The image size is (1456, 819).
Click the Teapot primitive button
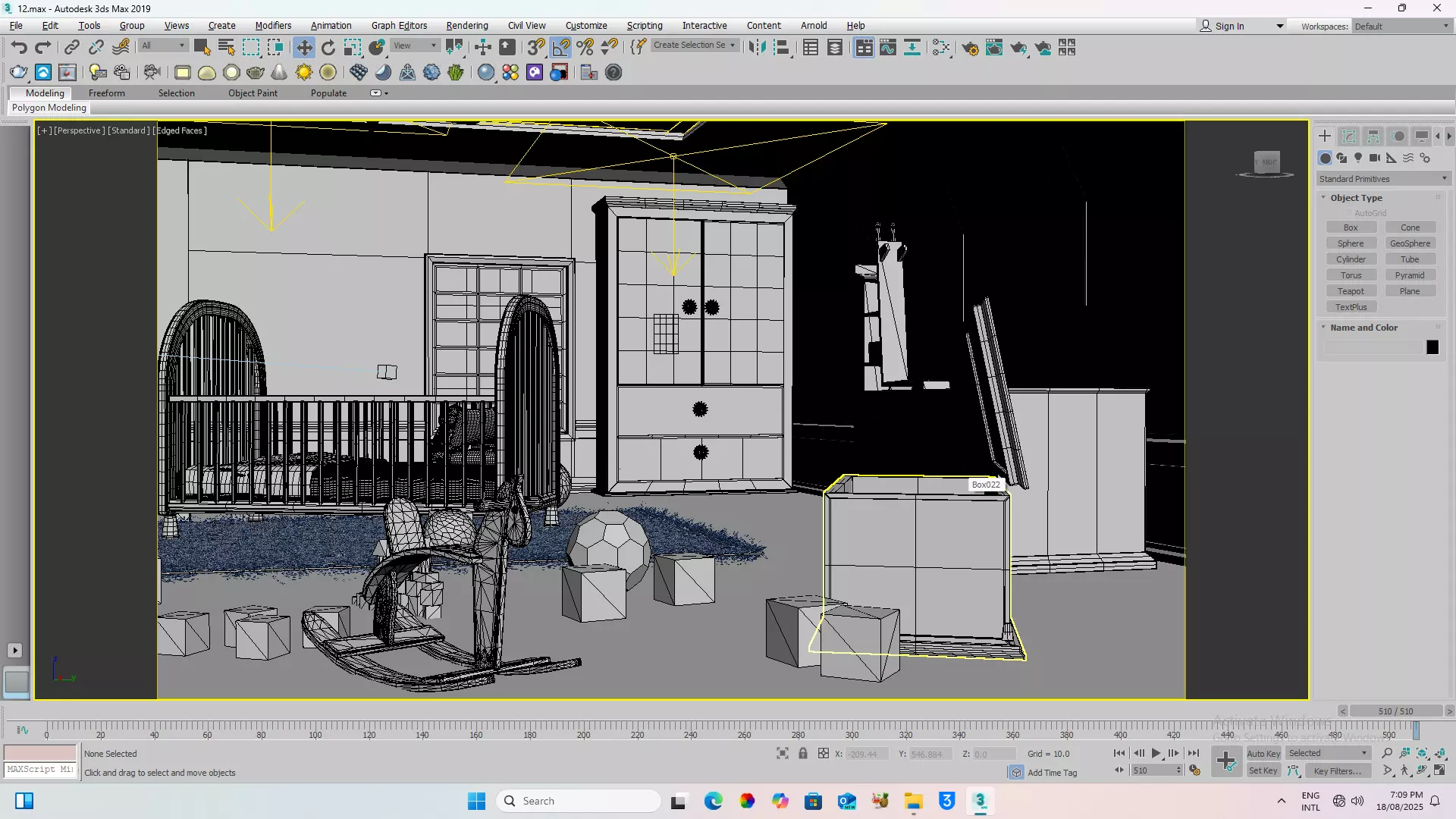(x=1351, y=291)
